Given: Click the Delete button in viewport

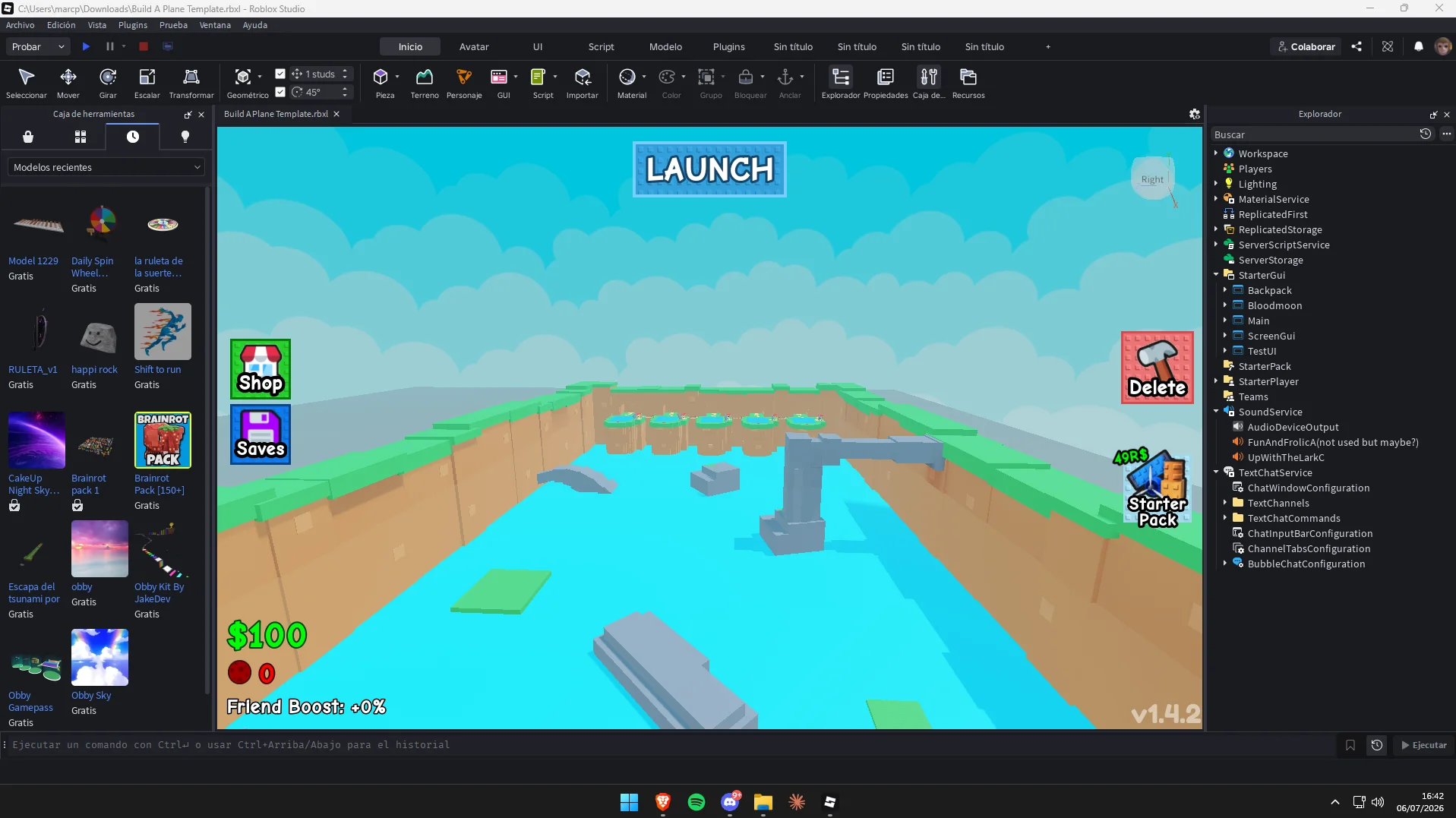Looking at the screenshot, I should [1158, 368].
